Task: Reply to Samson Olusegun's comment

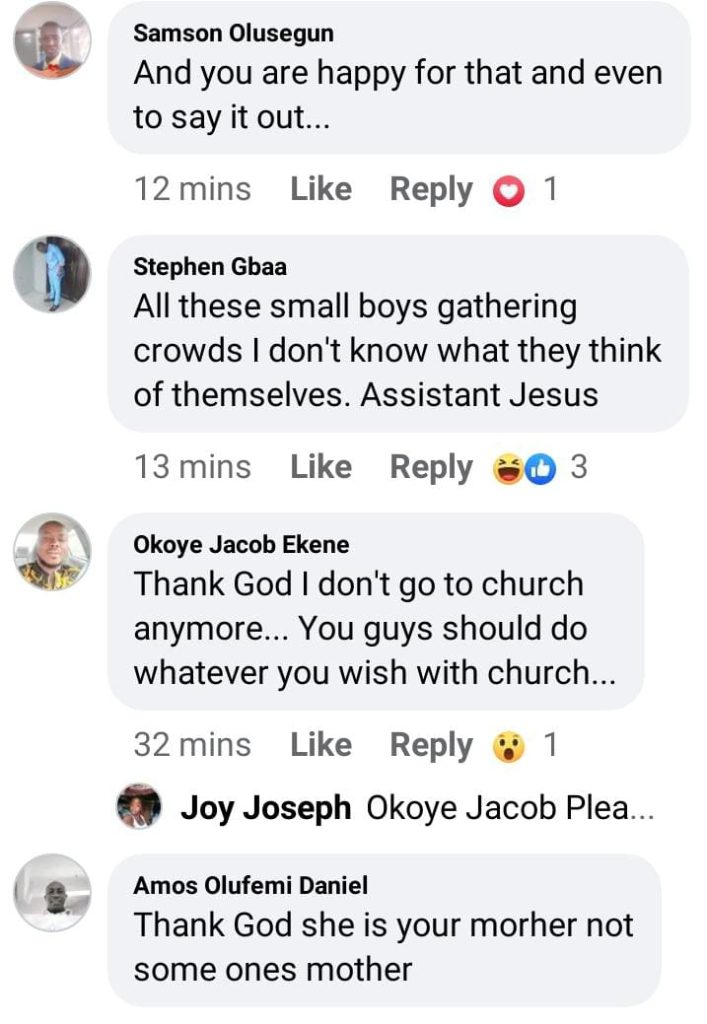Action: (x=431, y=189)
